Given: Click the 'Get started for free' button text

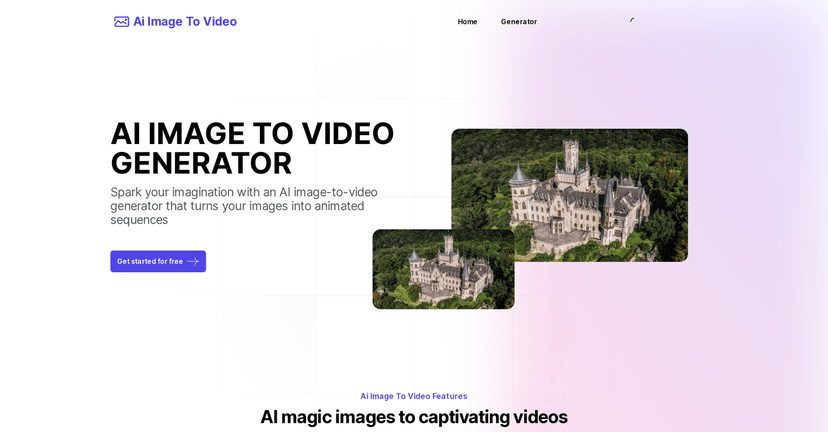Looking at the screenshot, I should coord(150,262).
